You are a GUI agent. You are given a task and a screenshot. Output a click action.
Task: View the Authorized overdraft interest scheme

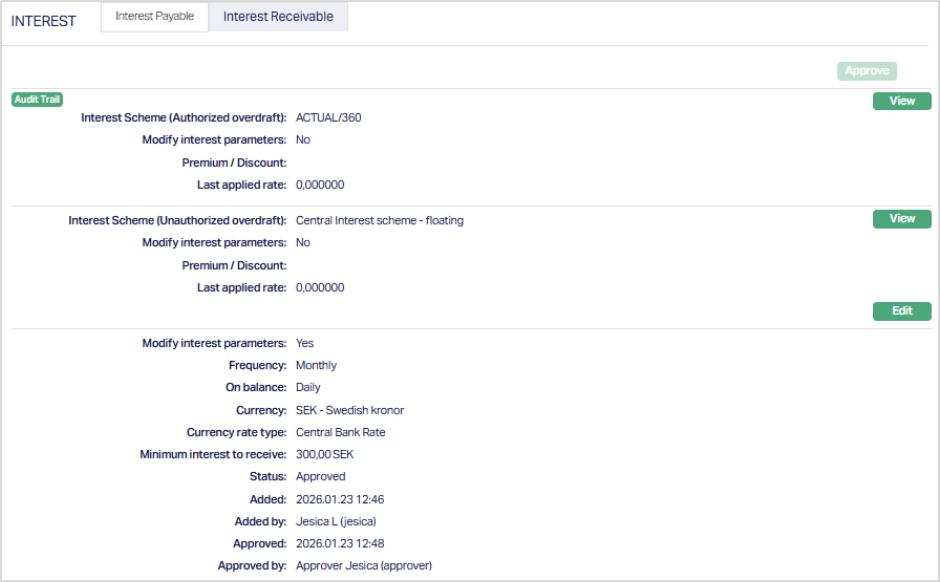pyautogui.click(x=901, y=101)
